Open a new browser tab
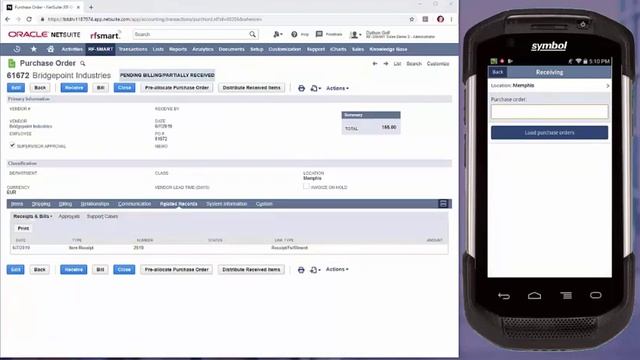Viewport: 640px width, 360px height. [91, 7]
